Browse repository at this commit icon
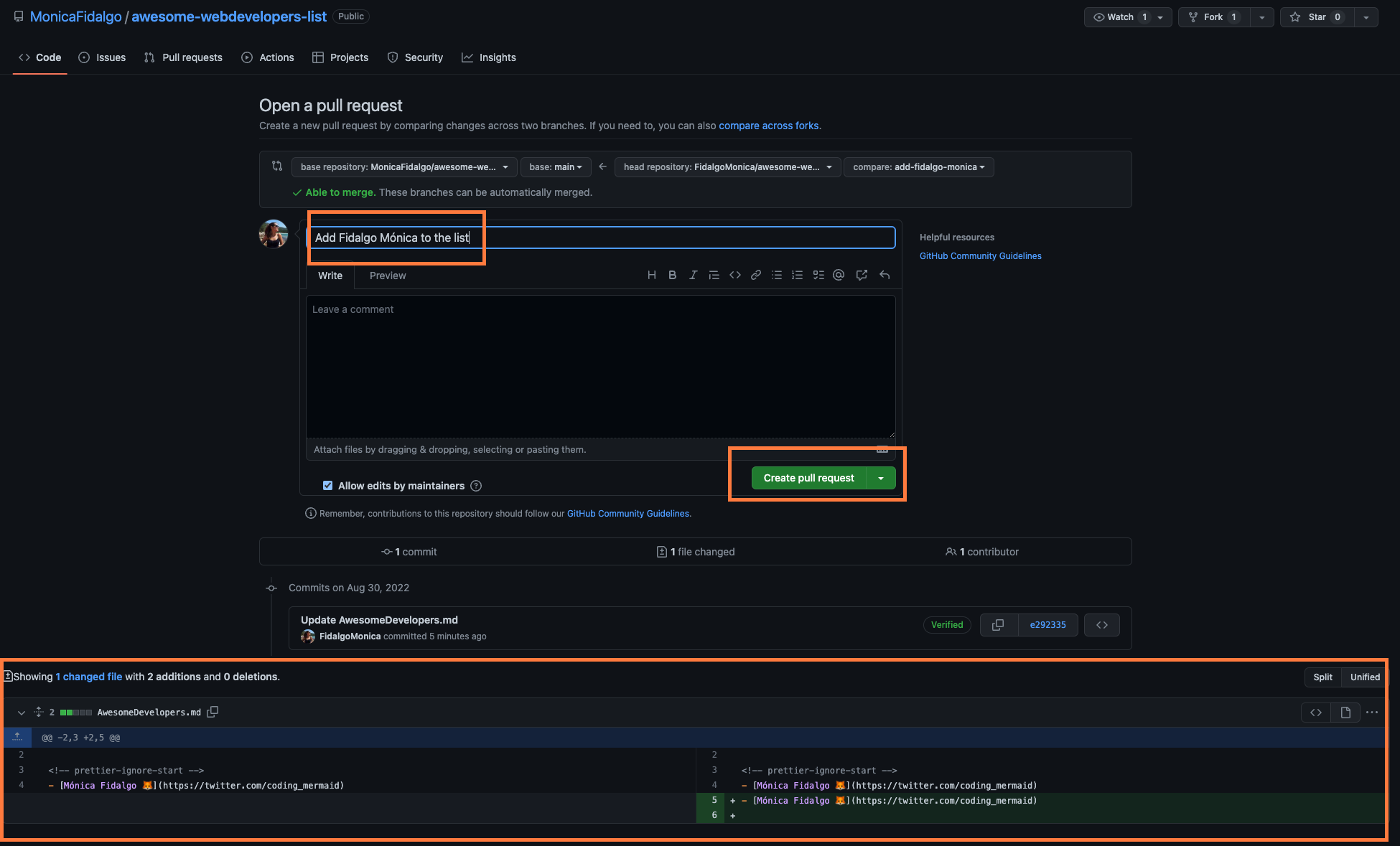1400x846 pixels. click(1101, 625)
